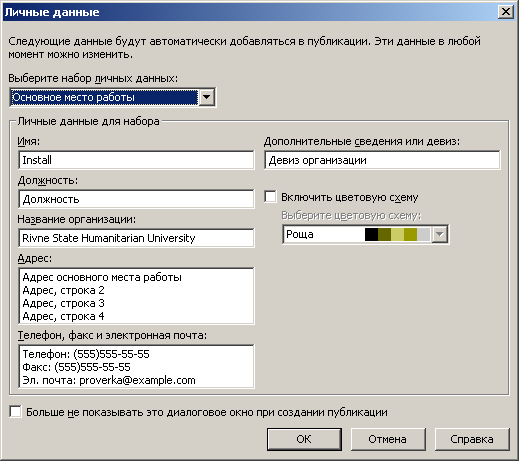This screenshot has height=461, width=519.
Task: Click the Отмена button
Action: [x=388, y=439]
